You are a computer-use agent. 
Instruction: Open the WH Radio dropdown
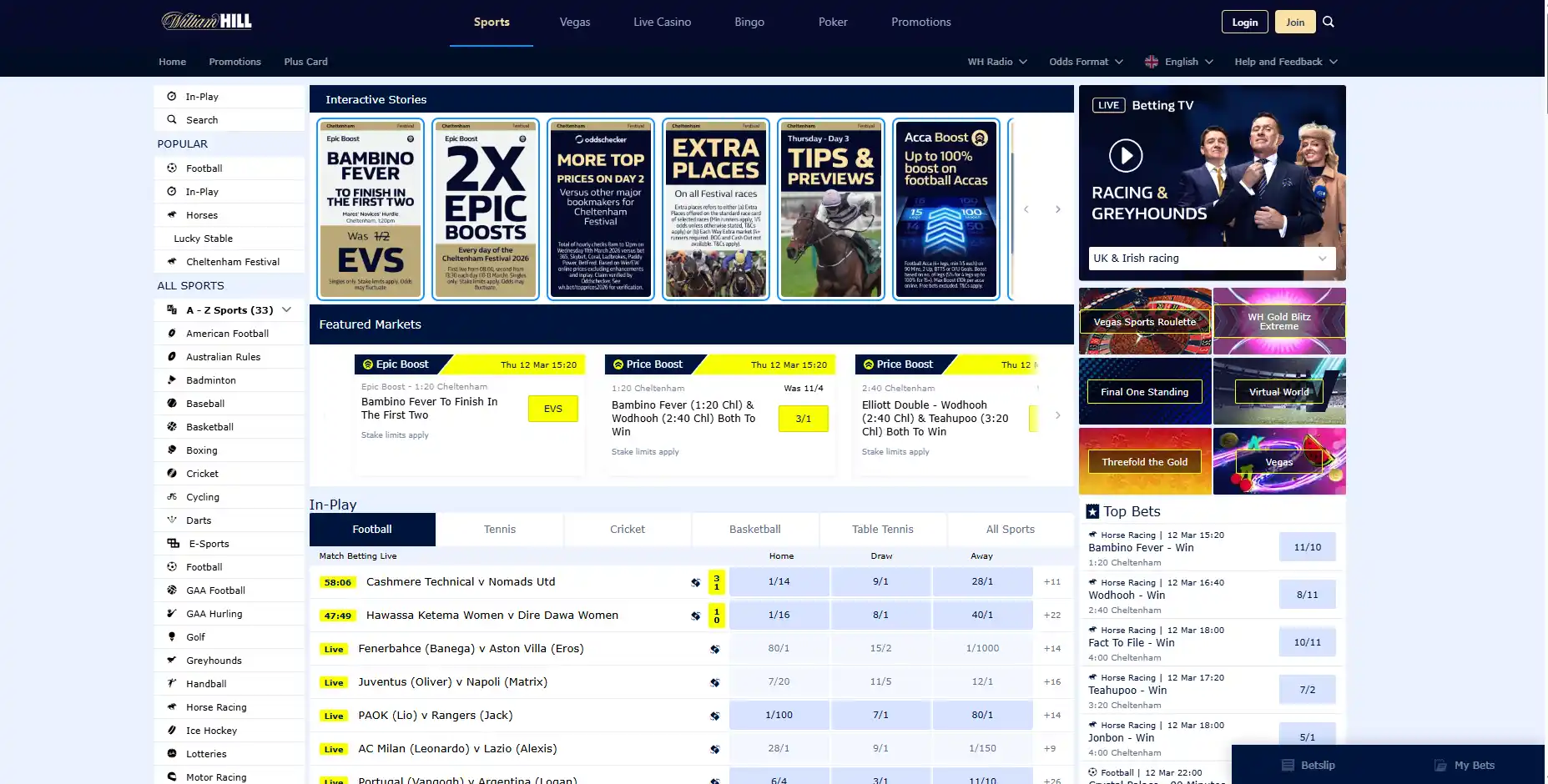997,62
